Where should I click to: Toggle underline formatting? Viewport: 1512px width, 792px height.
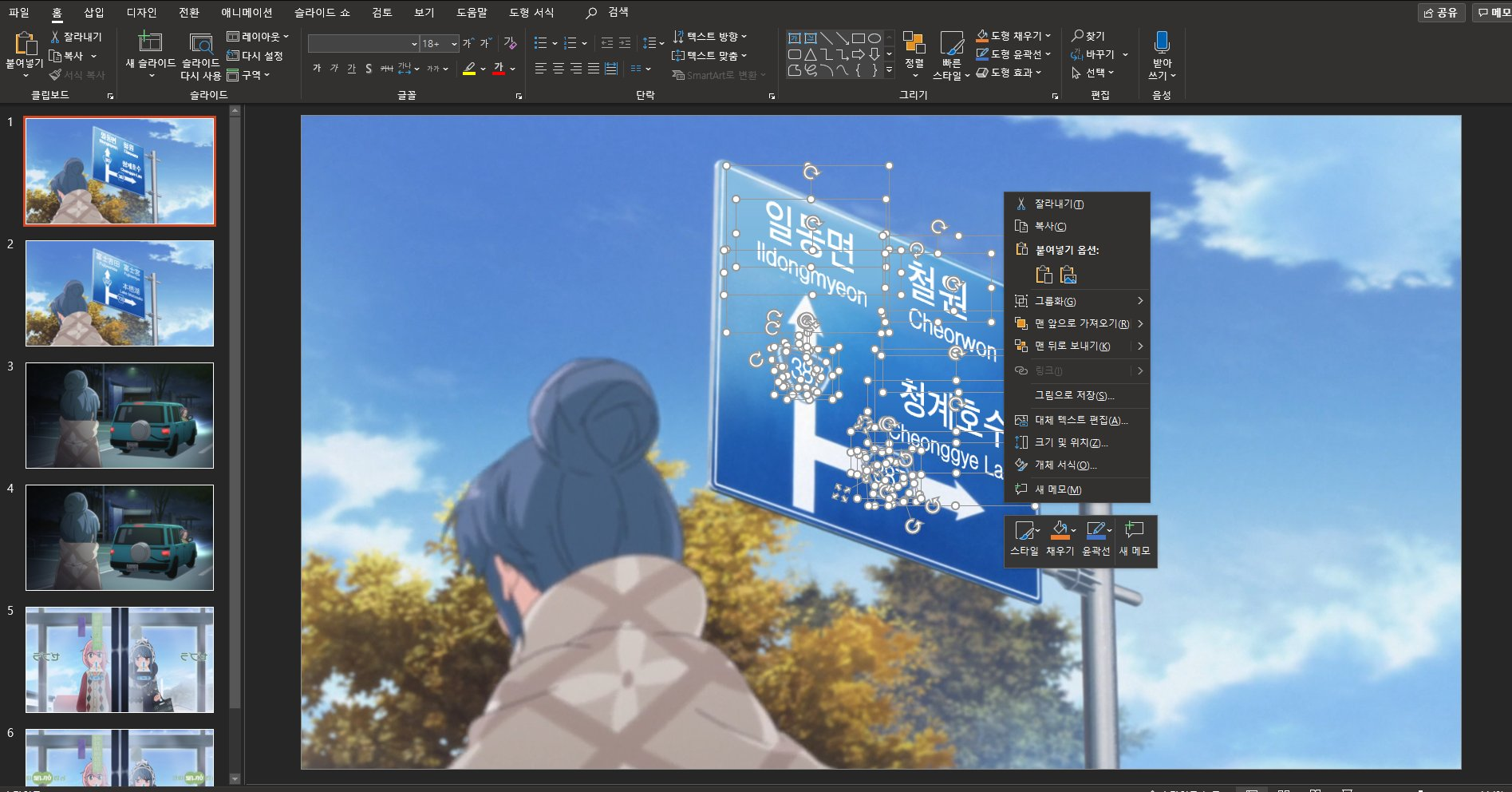(352, 69)
